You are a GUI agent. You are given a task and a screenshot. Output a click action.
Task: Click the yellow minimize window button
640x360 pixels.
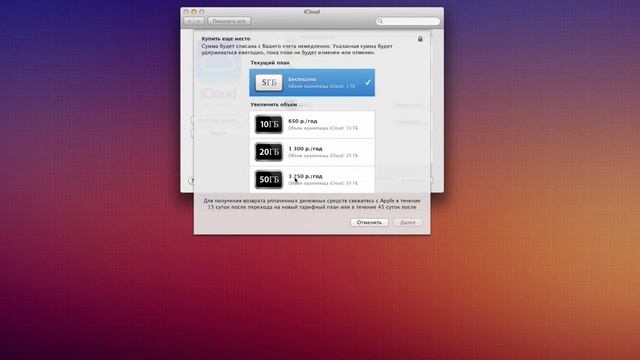(x=194, y=12)
